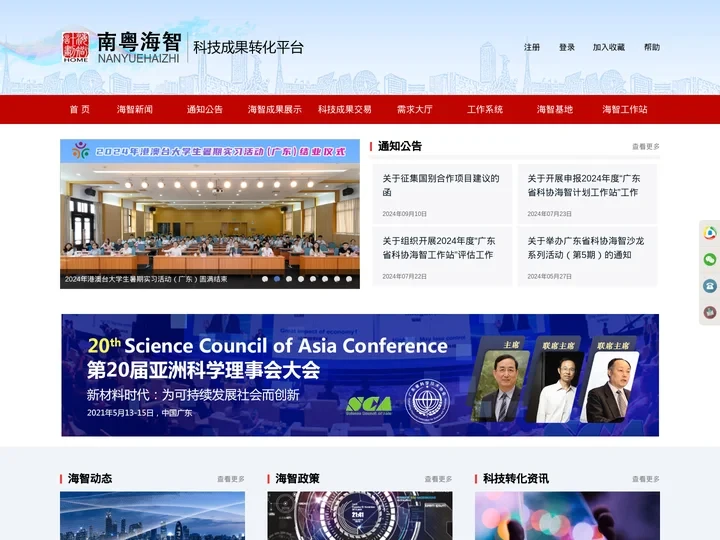This screenshot has width=720, height=540.
Task: Click the green SCA logo on banner
Action: click(x=369, y=405)
